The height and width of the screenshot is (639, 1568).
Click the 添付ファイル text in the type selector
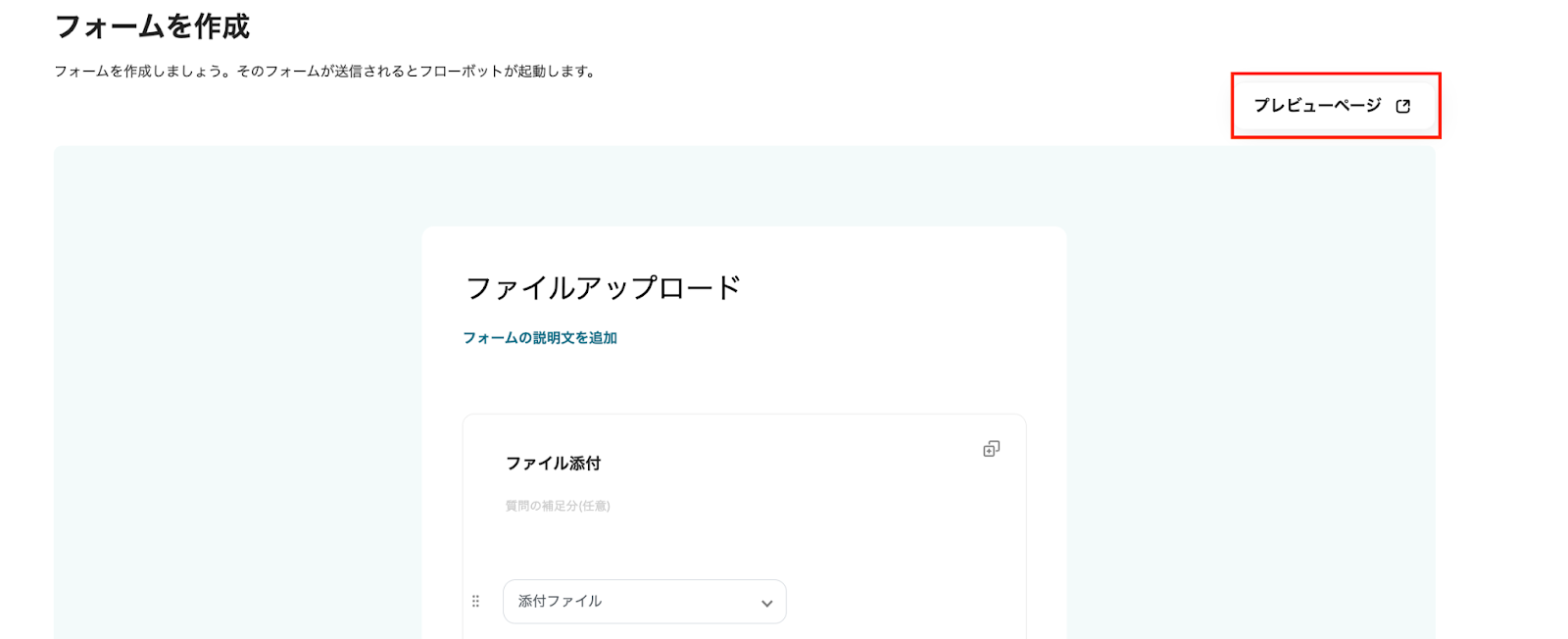coord(560,602)
